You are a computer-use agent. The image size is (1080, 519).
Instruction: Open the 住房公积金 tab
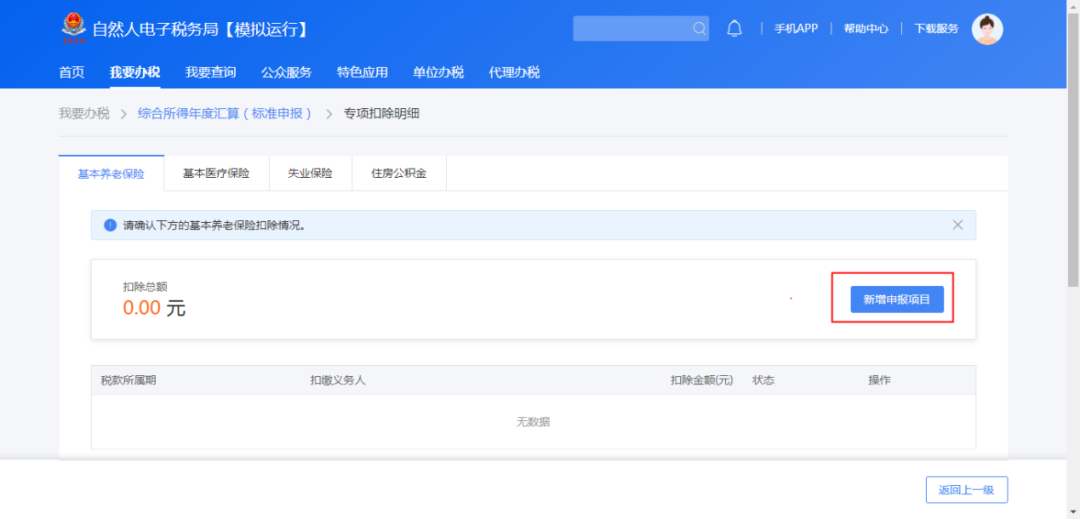click(399, 173)
